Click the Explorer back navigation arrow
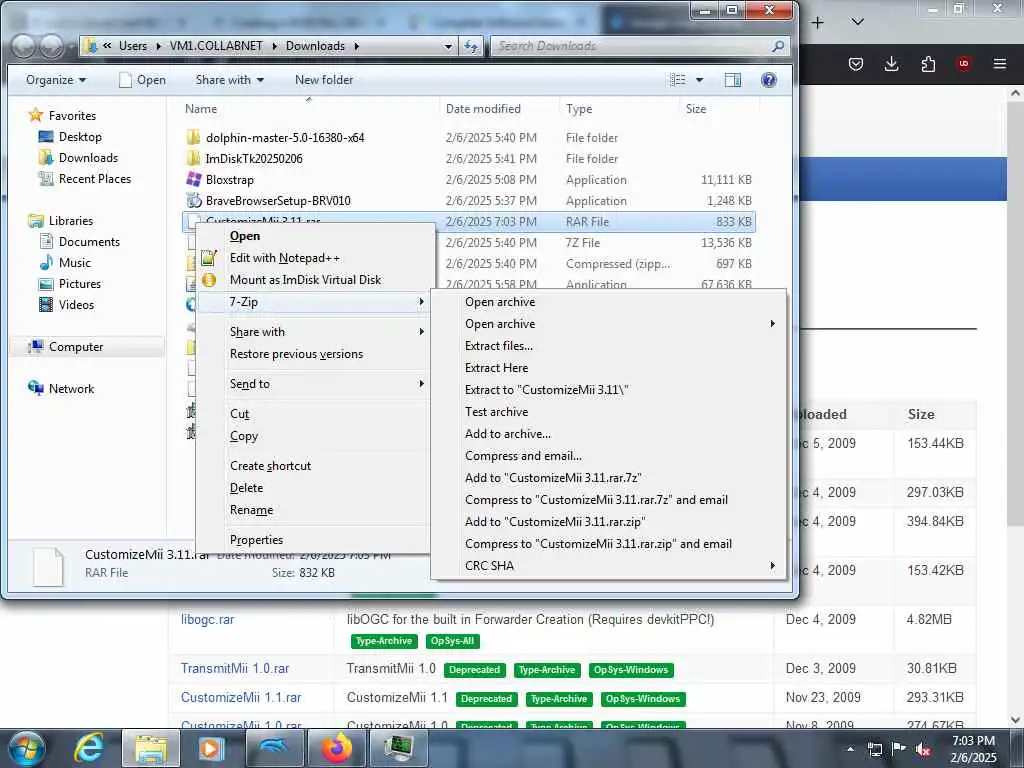Screen dimensions: 1024x768 click(24, 46)
